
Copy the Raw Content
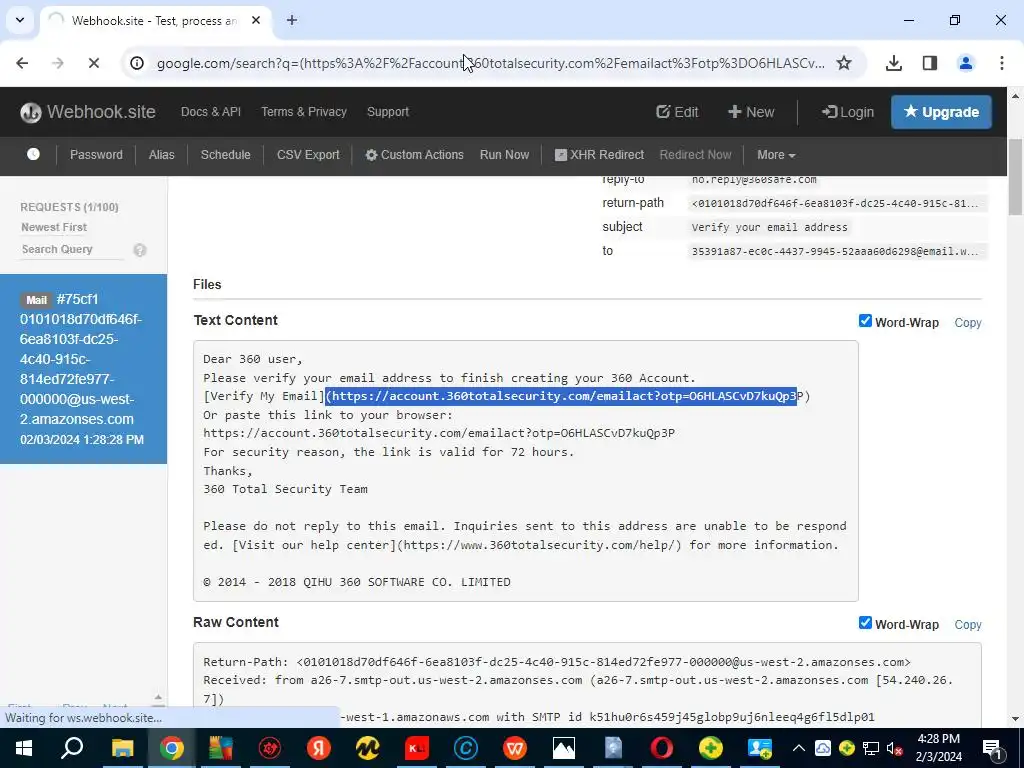point(968,625)
